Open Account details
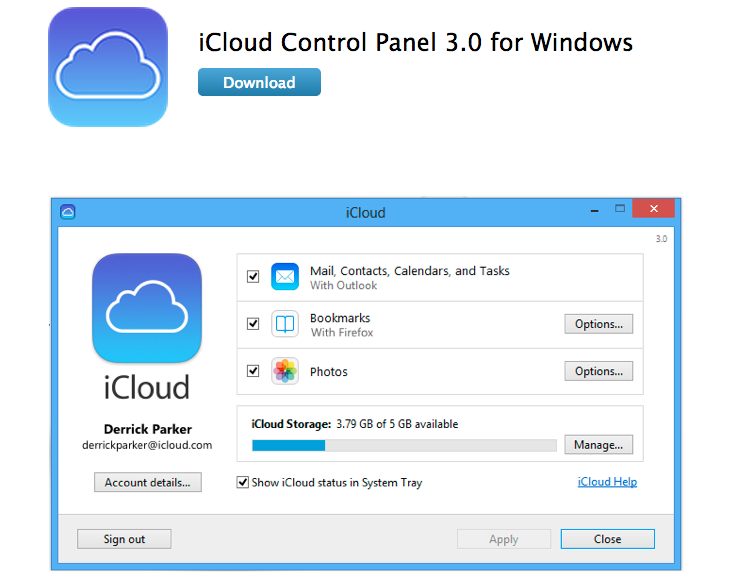The height and width of the screenshot is (588, 731). click(148, 482)
